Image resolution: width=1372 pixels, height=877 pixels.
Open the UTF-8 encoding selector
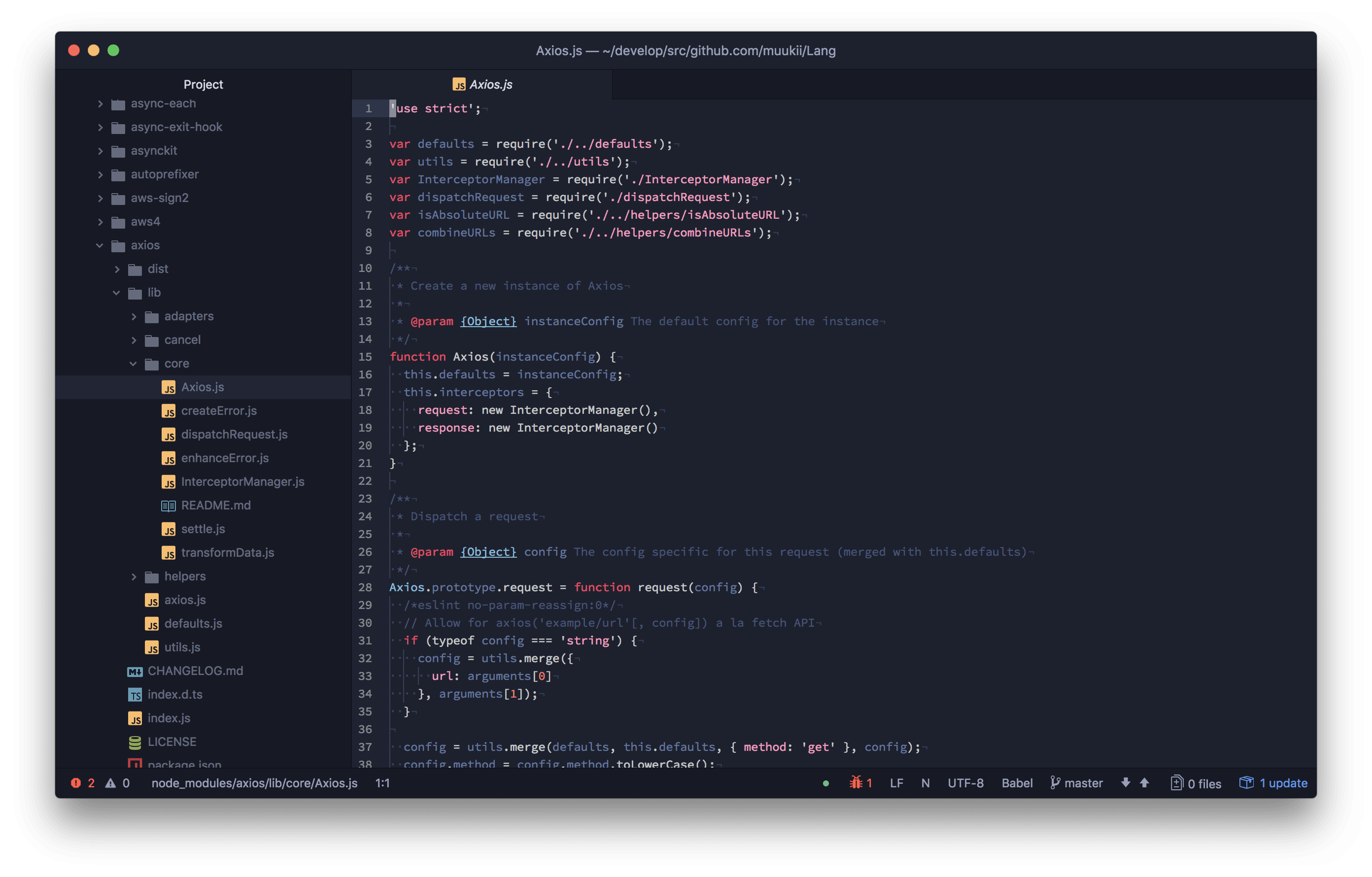(x=965, y=783)
